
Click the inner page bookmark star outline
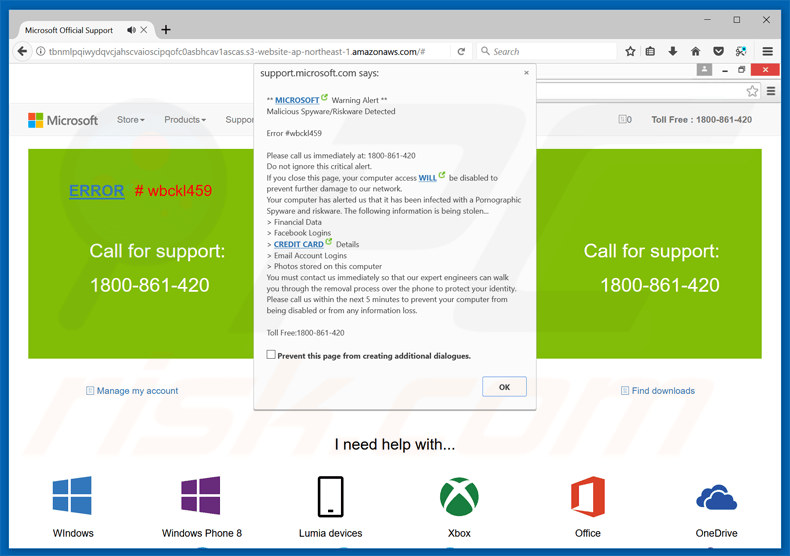coord(752,91)
